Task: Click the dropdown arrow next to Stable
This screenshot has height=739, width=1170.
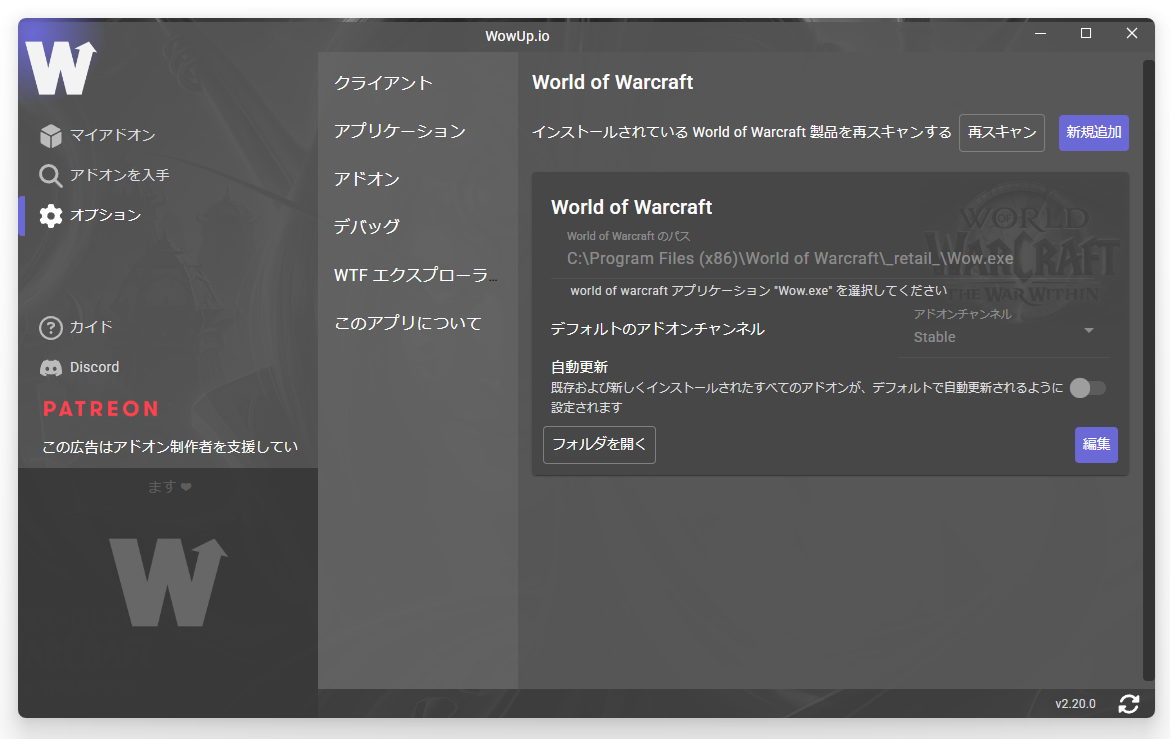Action: coord(1089,331)
